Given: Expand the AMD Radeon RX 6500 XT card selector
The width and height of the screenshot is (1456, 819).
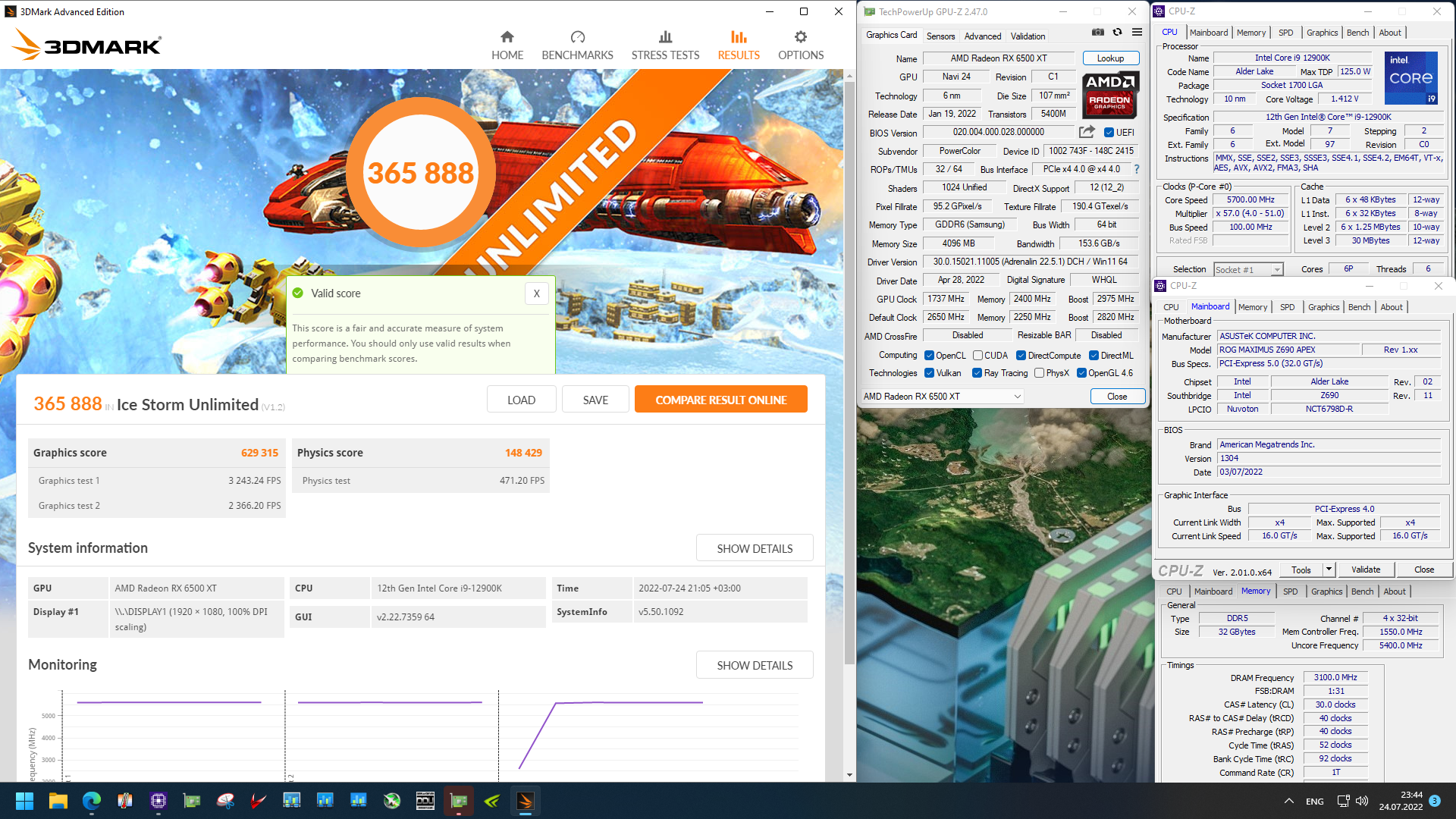Looking at the screenshot, I should [x=942, y=397].
